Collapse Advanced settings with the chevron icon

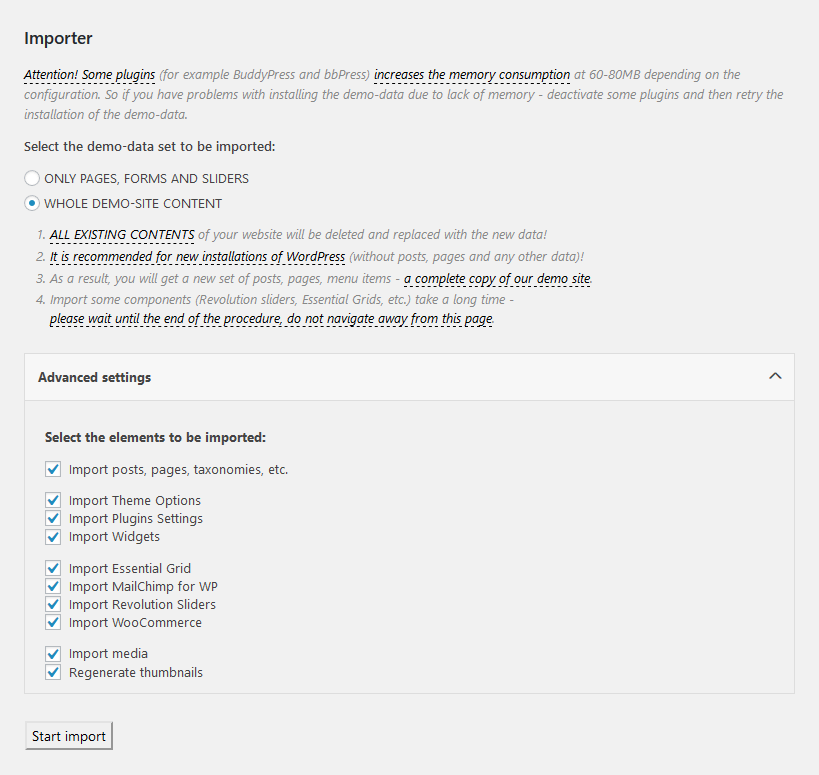point(775,377)
